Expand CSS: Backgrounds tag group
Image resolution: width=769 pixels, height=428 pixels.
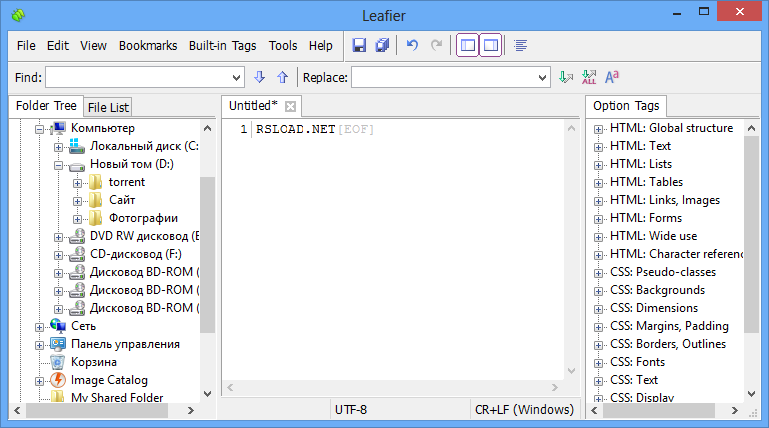[598, 291]
